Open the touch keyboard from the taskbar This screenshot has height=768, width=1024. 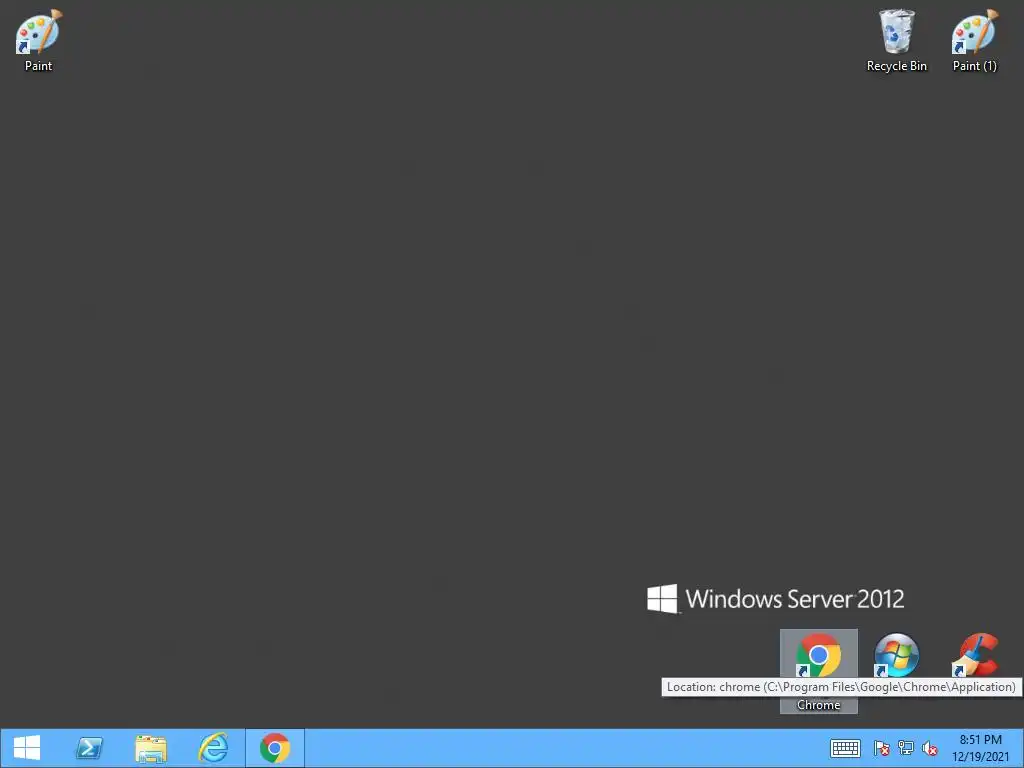(x=845, y=748)
